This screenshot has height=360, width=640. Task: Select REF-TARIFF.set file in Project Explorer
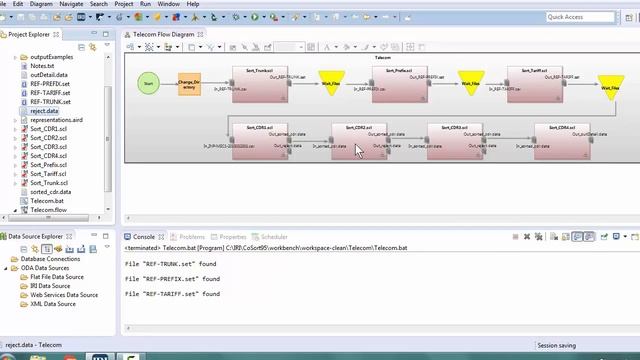(x=50, y=93)
